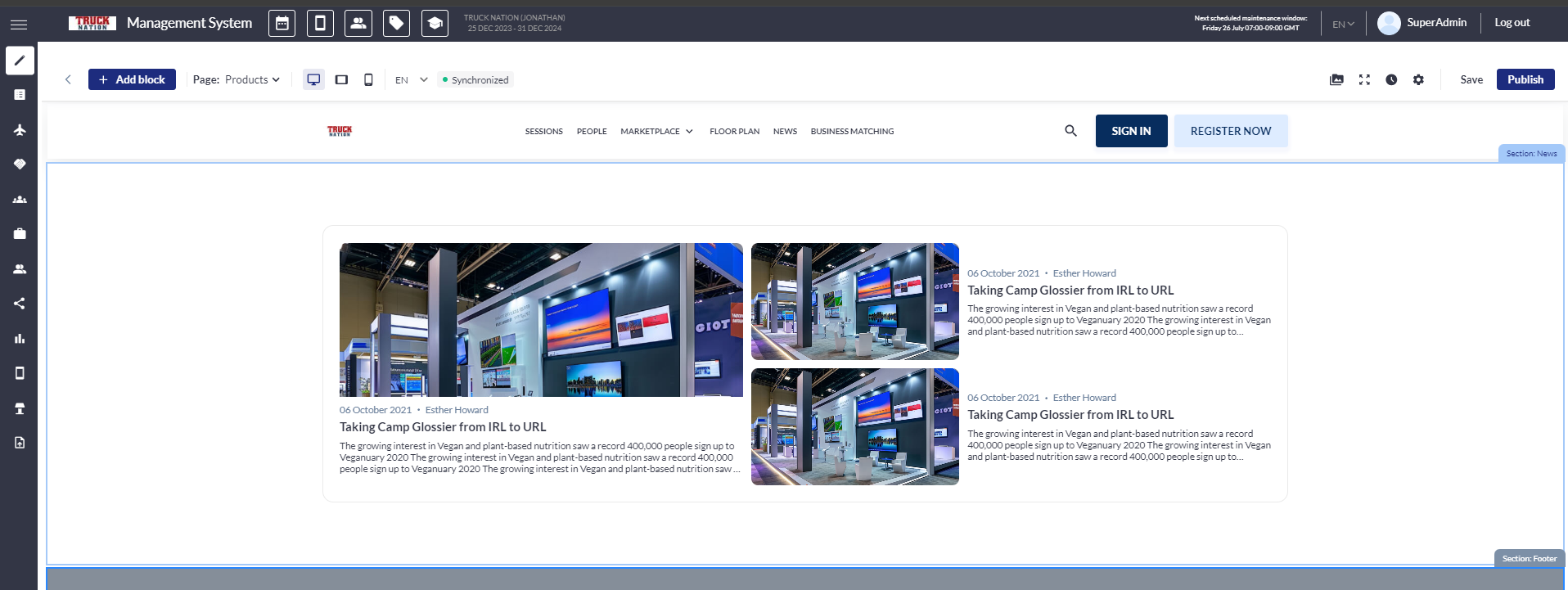Viewport: 1568px width, 590px height.
Task: Select the Section: Footer label tab
Action: (1530, 558)
